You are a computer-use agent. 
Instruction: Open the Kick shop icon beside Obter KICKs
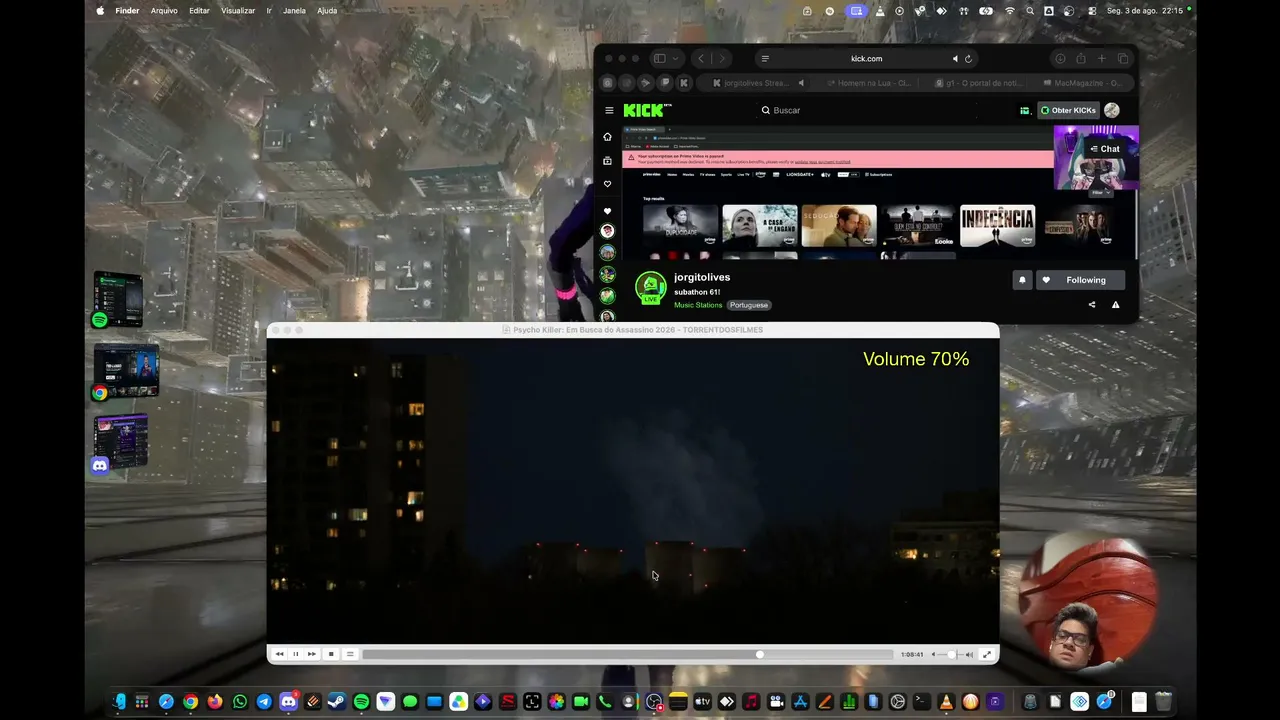point(1025,110)
